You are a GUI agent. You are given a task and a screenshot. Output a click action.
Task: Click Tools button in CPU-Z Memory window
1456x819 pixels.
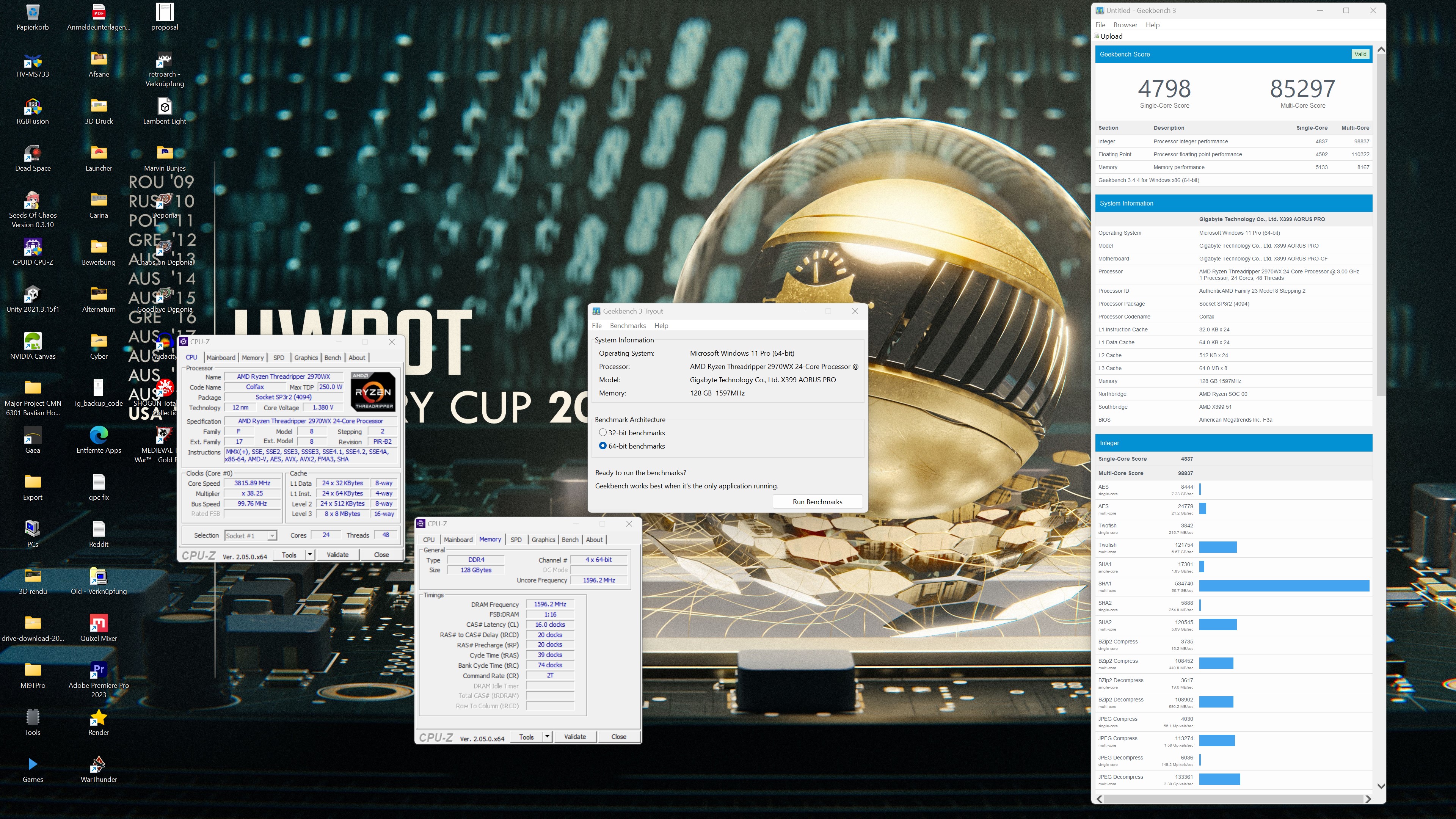(x=526, y=736)
